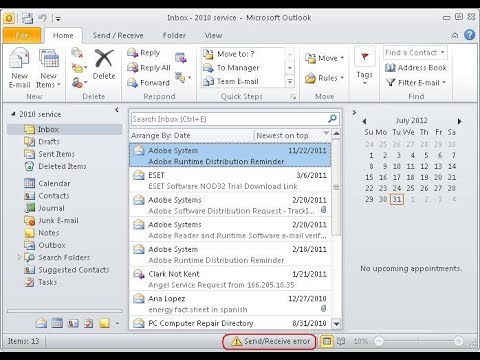Minimize the navigation pane
480x360 pixels.
117,110
